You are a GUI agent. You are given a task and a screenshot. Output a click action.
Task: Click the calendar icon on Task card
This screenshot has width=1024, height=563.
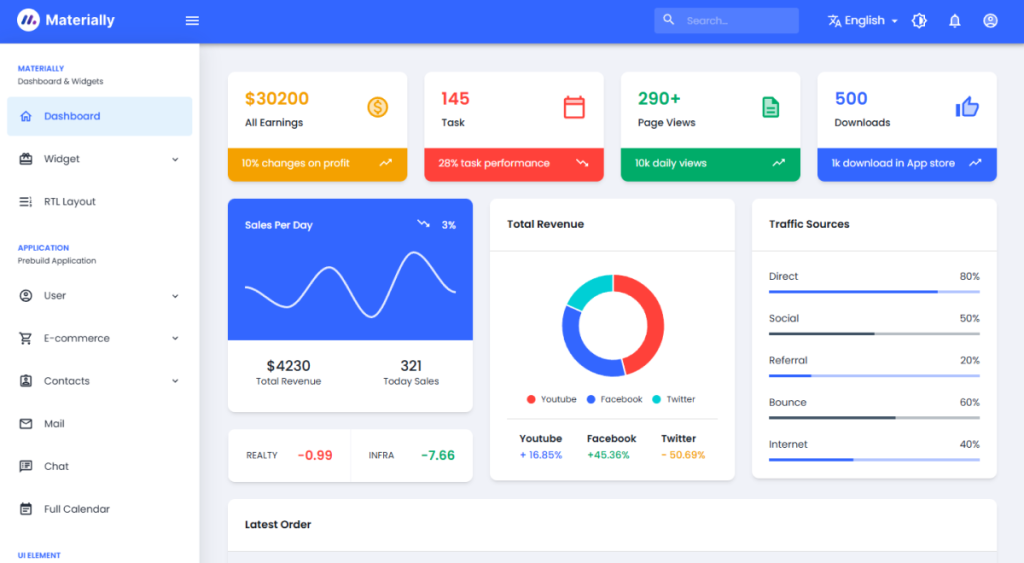[x=574, y=107]
